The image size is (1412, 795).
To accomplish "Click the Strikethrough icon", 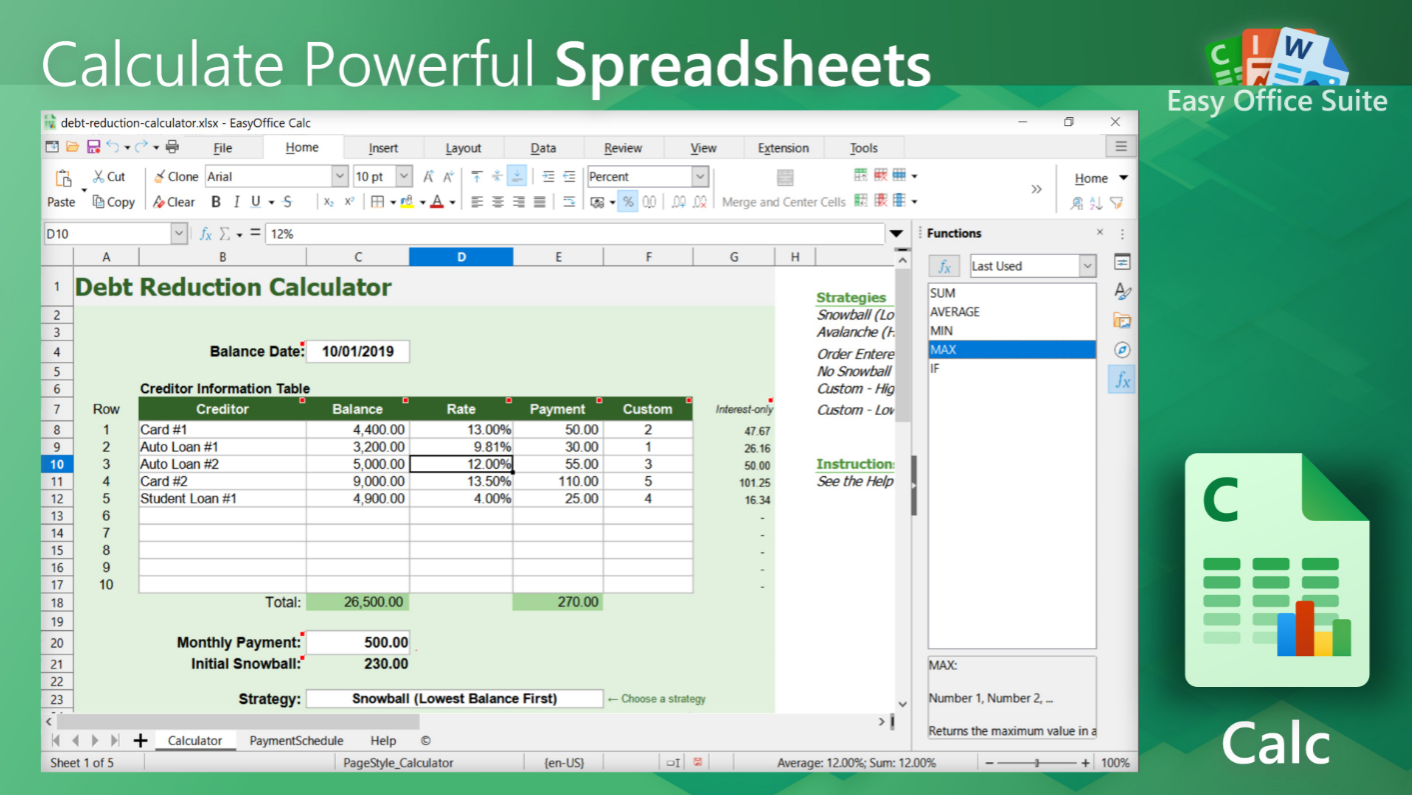I will [x=287, y=202].
